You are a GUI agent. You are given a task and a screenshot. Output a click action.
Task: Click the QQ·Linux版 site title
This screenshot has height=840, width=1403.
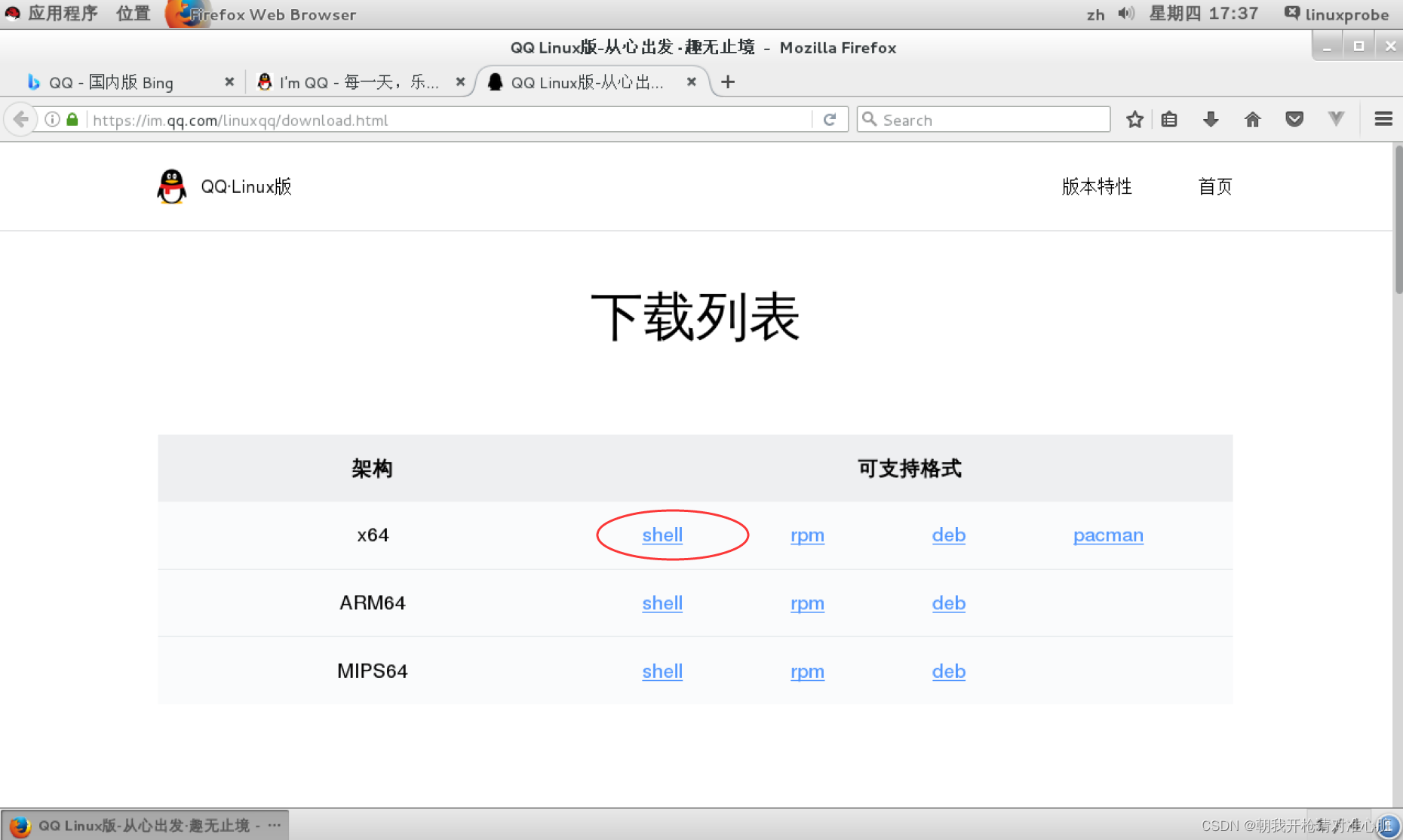pyautogui.click(x=246, y=186)
